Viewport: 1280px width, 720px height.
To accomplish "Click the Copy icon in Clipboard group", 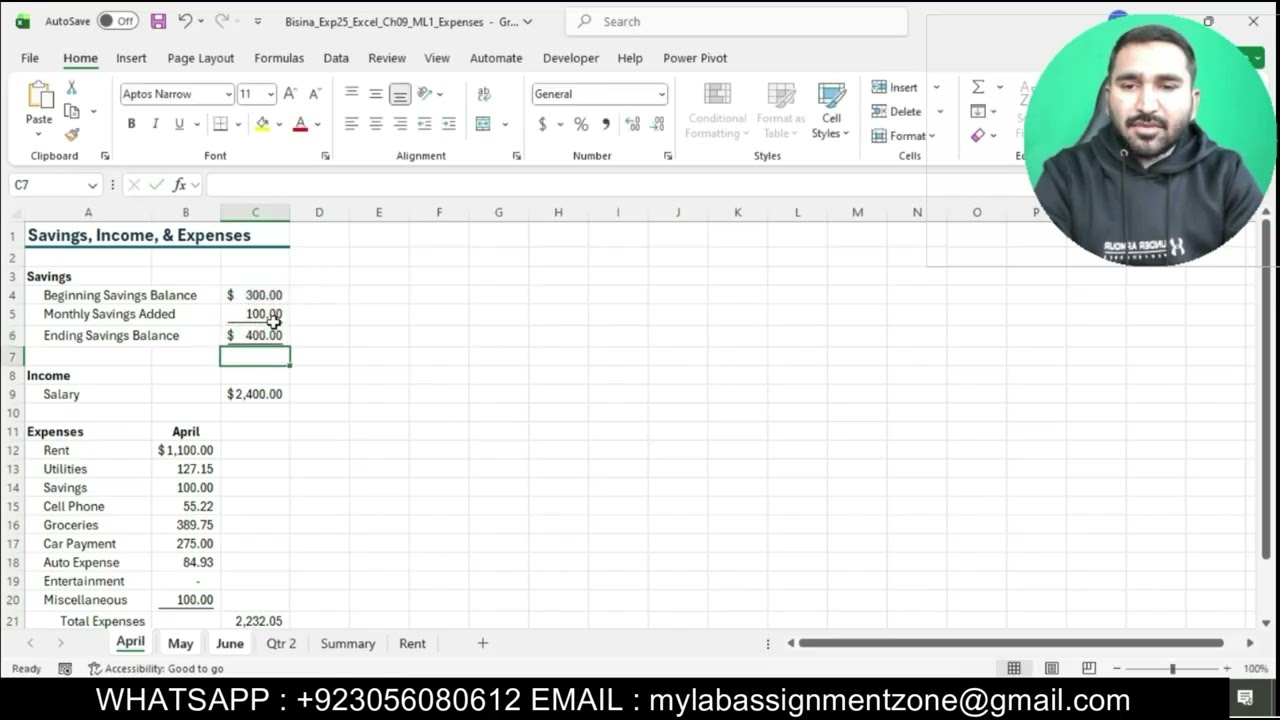I will coord(72,111).
